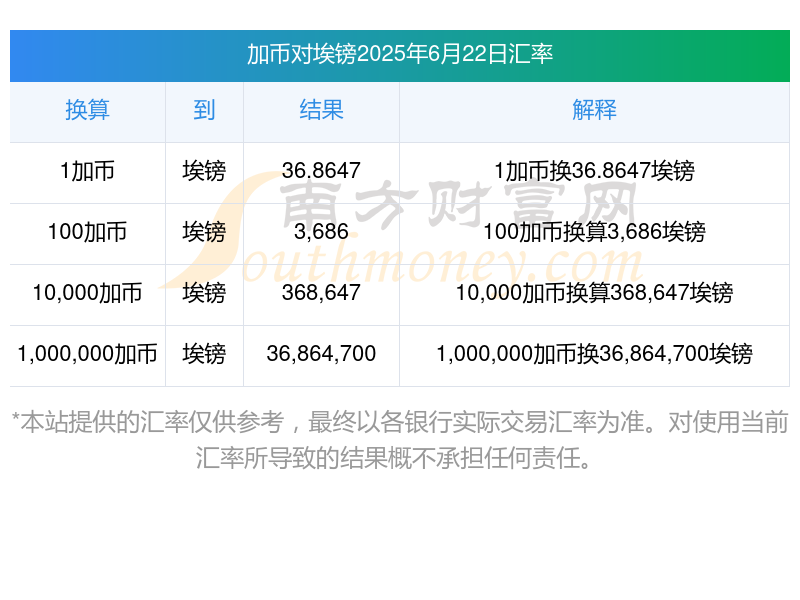Click explanation 1,000,000加币换36,864,700埃镑
The image size is (800, 600).
click(594, 354)
